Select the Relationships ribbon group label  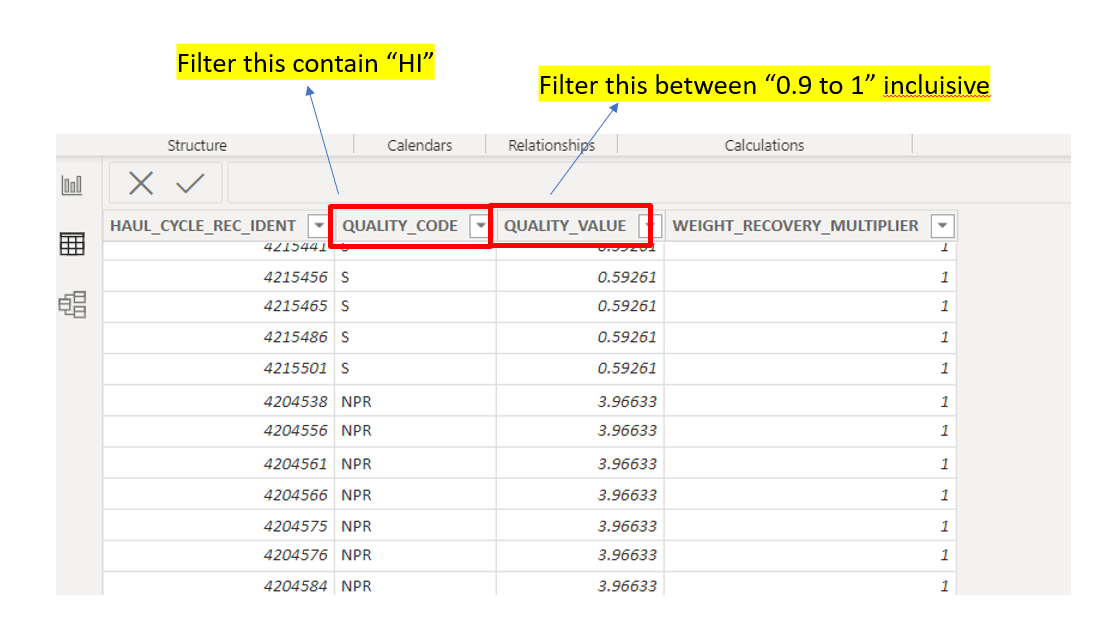point(552,145)
